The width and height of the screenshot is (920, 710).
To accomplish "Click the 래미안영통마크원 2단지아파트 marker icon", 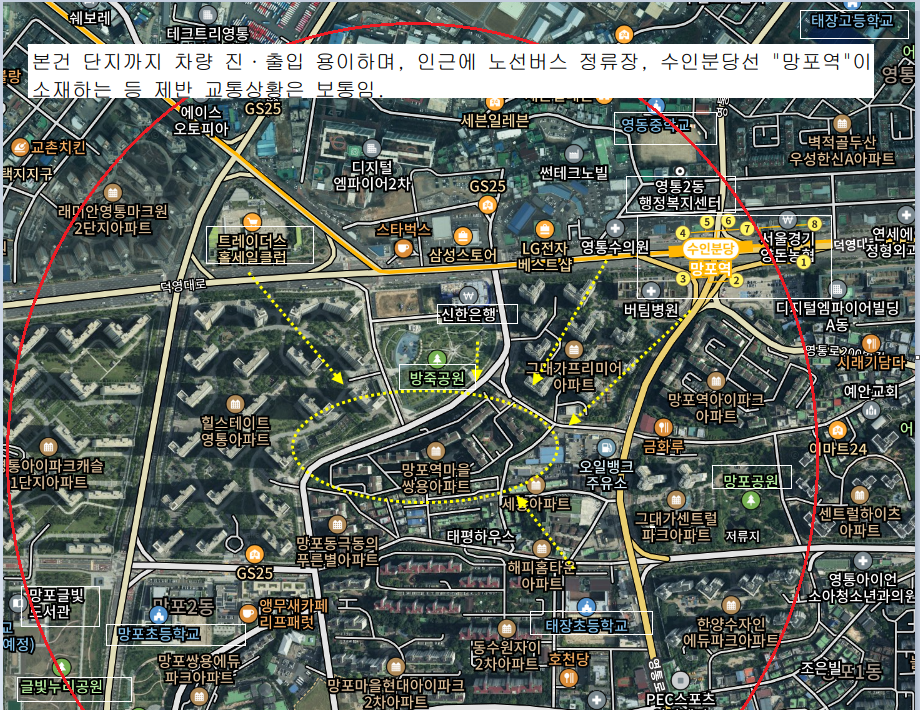I will tap(113, 192).
